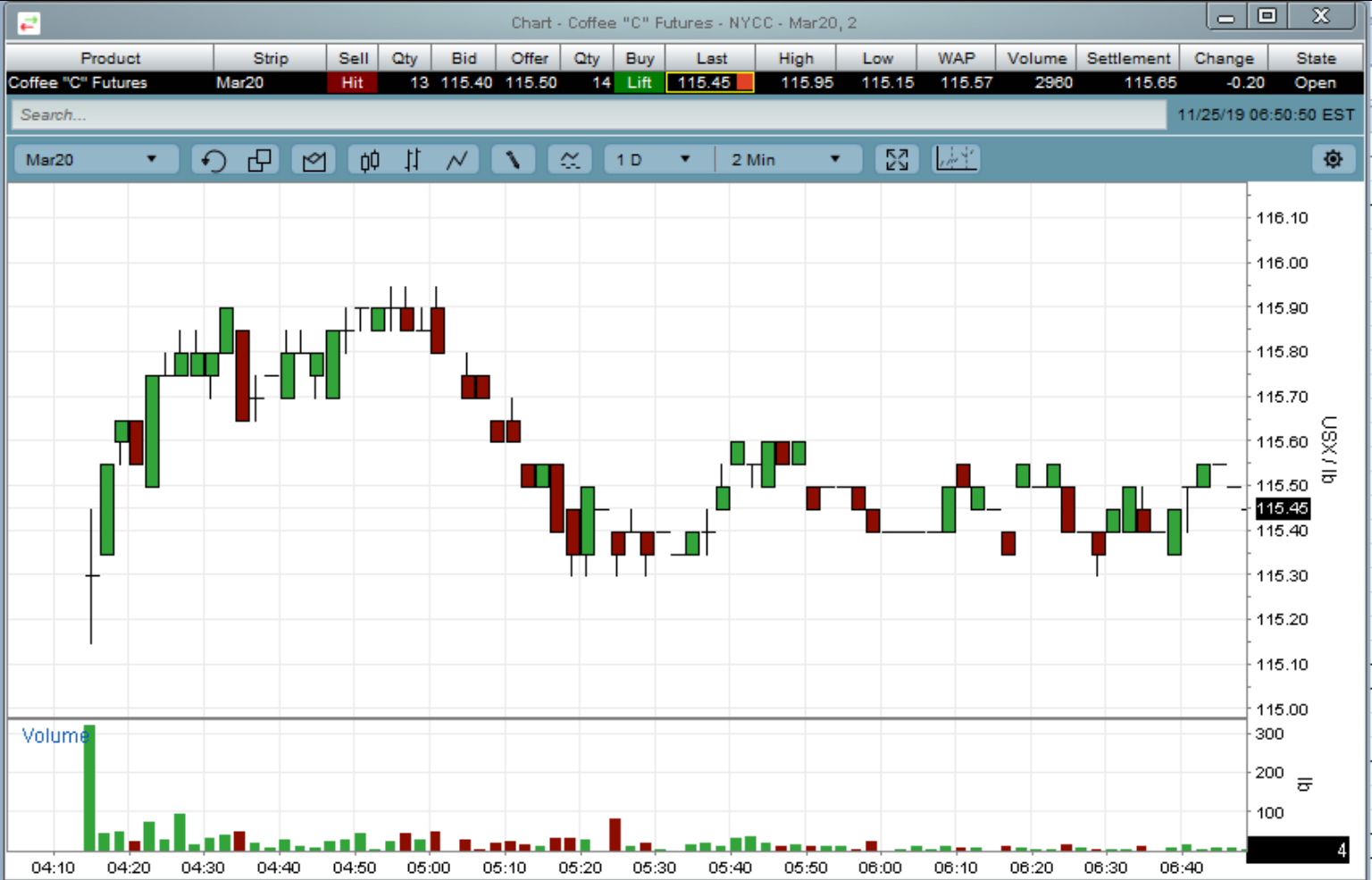Click the High column header
This screenshot has width=1372, height=880.
[796, 58]
